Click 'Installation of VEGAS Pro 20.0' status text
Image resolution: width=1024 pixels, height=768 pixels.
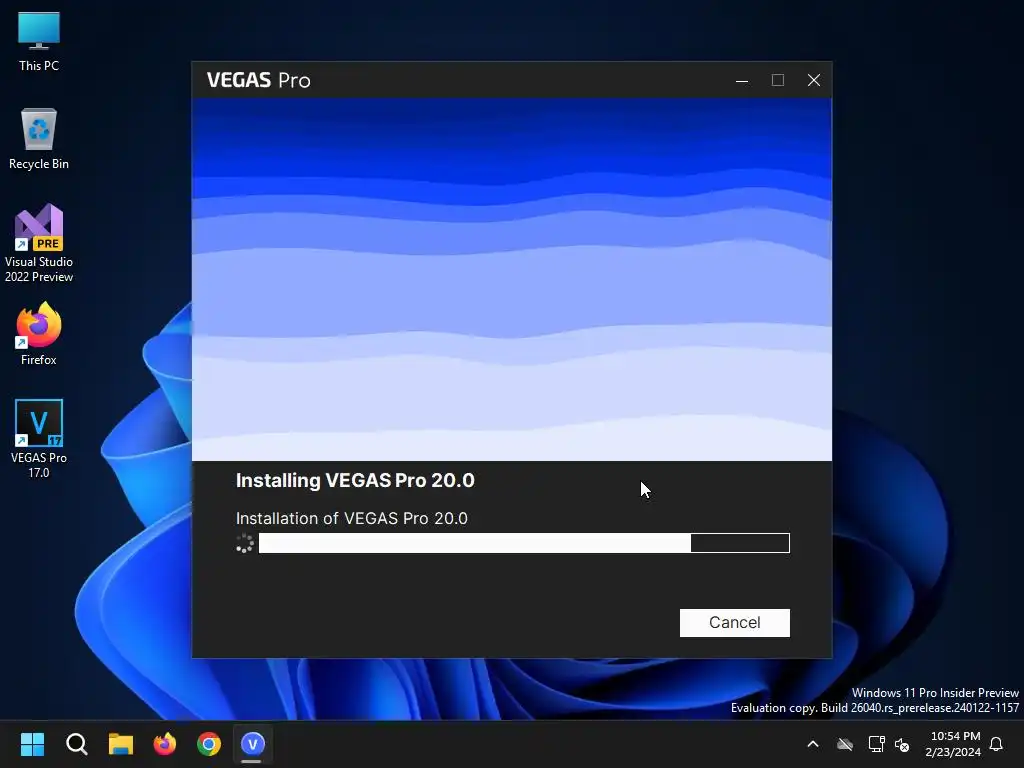[351, 519]
